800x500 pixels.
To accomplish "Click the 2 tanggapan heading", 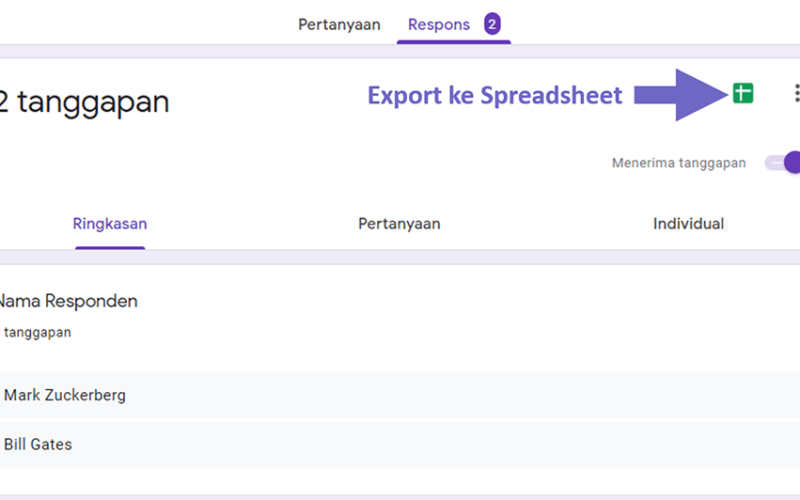I will 84,102.
